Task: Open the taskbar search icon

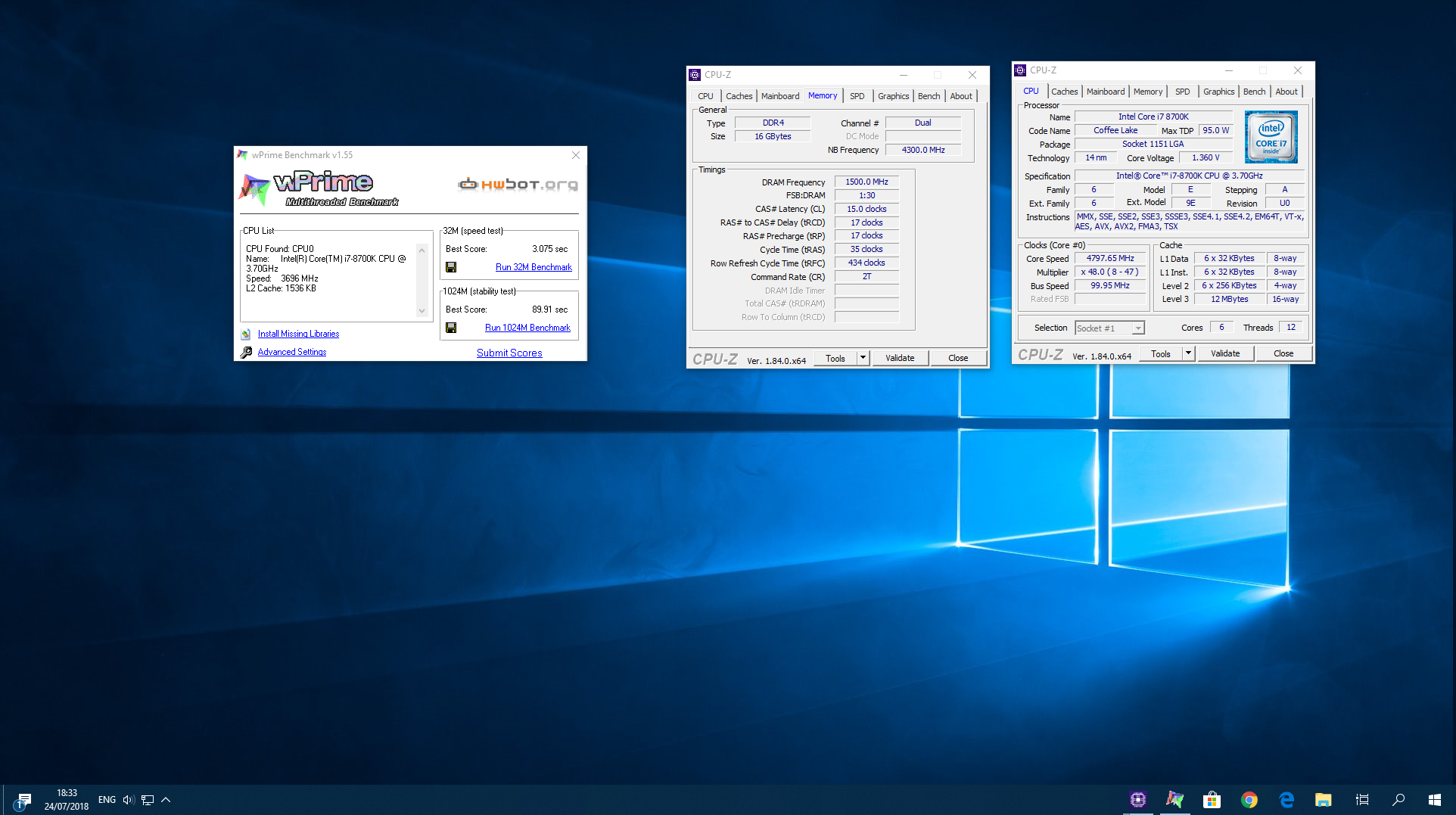Action: point(1398,800)
